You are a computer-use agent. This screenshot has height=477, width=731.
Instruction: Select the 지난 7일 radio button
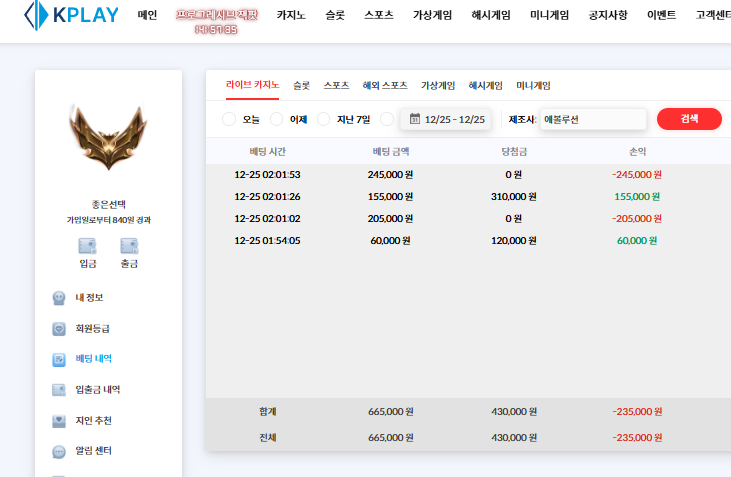click(323, 120)
